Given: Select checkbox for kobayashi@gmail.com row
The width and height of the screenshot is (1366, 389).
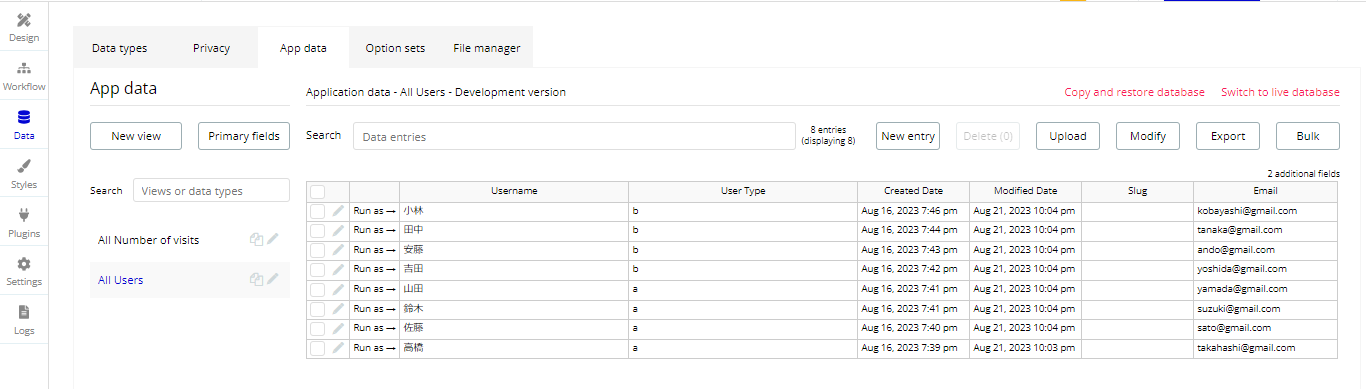Looking at the screenshot, I should [317, 211].
